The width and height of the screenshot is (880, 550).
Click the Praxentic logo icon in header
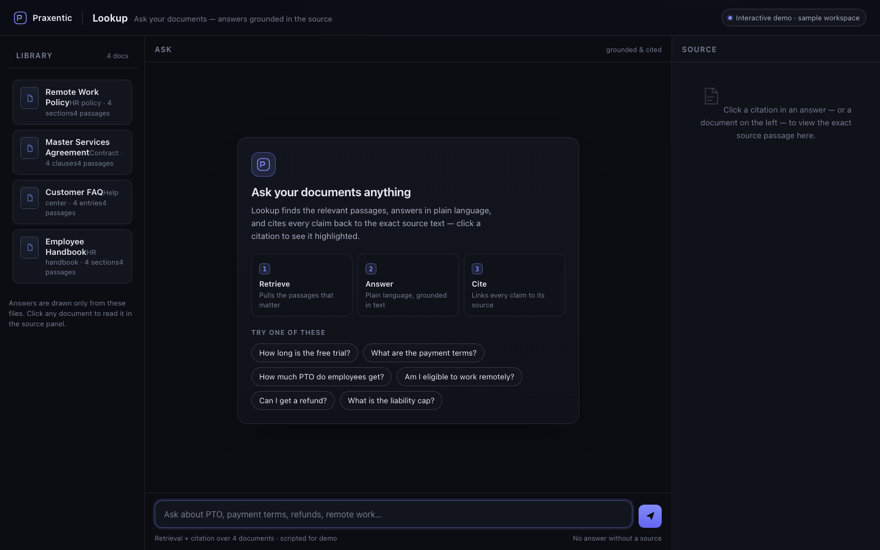coord(20,18)
